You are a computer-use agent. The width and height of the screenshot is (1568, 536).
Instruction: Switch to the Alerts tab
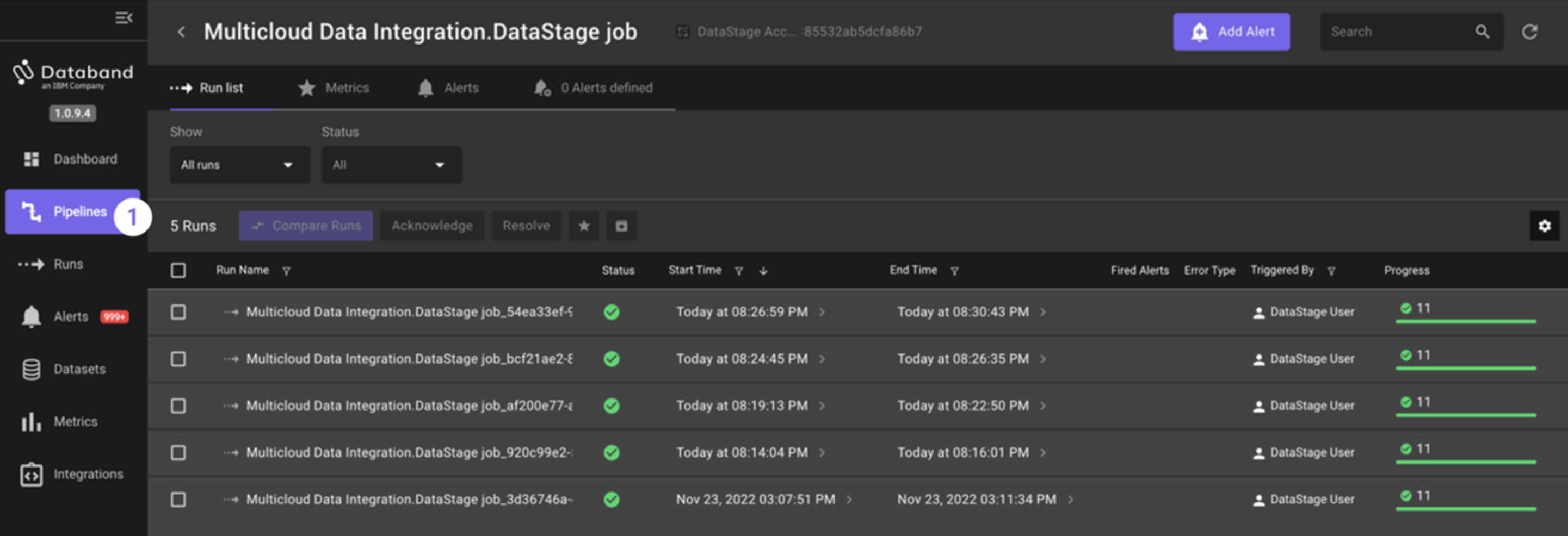click(448, 88)
